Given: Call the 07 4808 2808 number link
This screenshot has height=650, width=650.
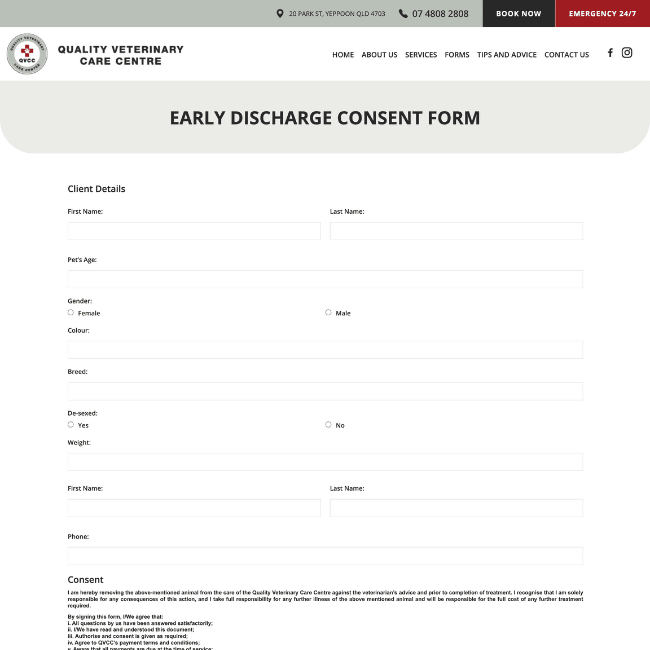Looking at the screenshot, I should tap(440, 14).
